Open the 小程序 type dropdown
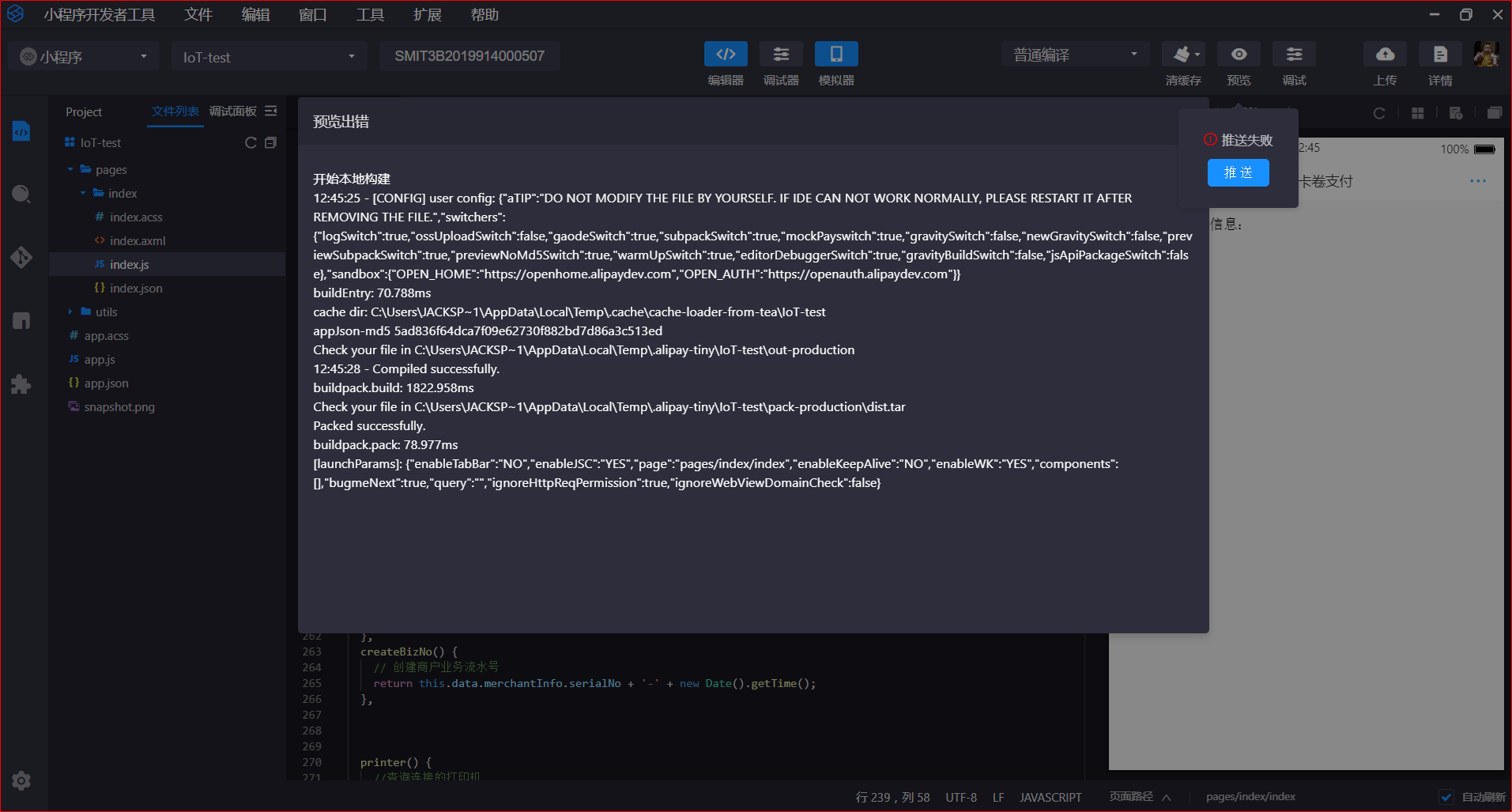Screen dimensions: 1512x812 (x=85, y=56)
